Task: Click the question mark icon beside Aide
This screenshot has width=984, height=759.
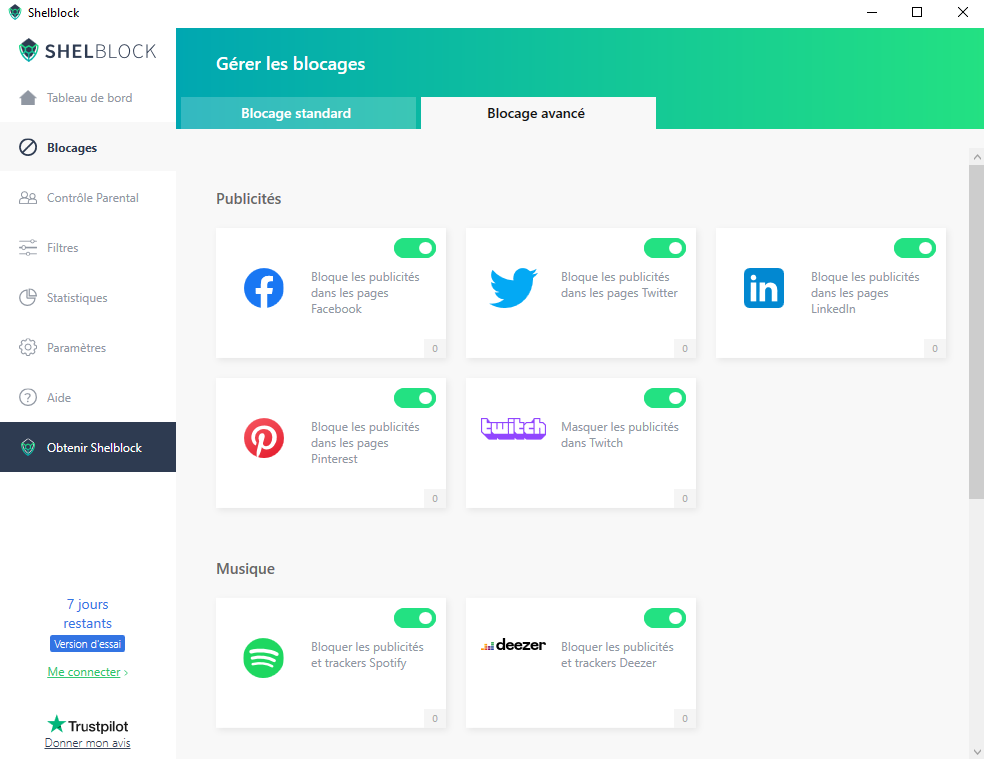Action: [x=28, y=397]
